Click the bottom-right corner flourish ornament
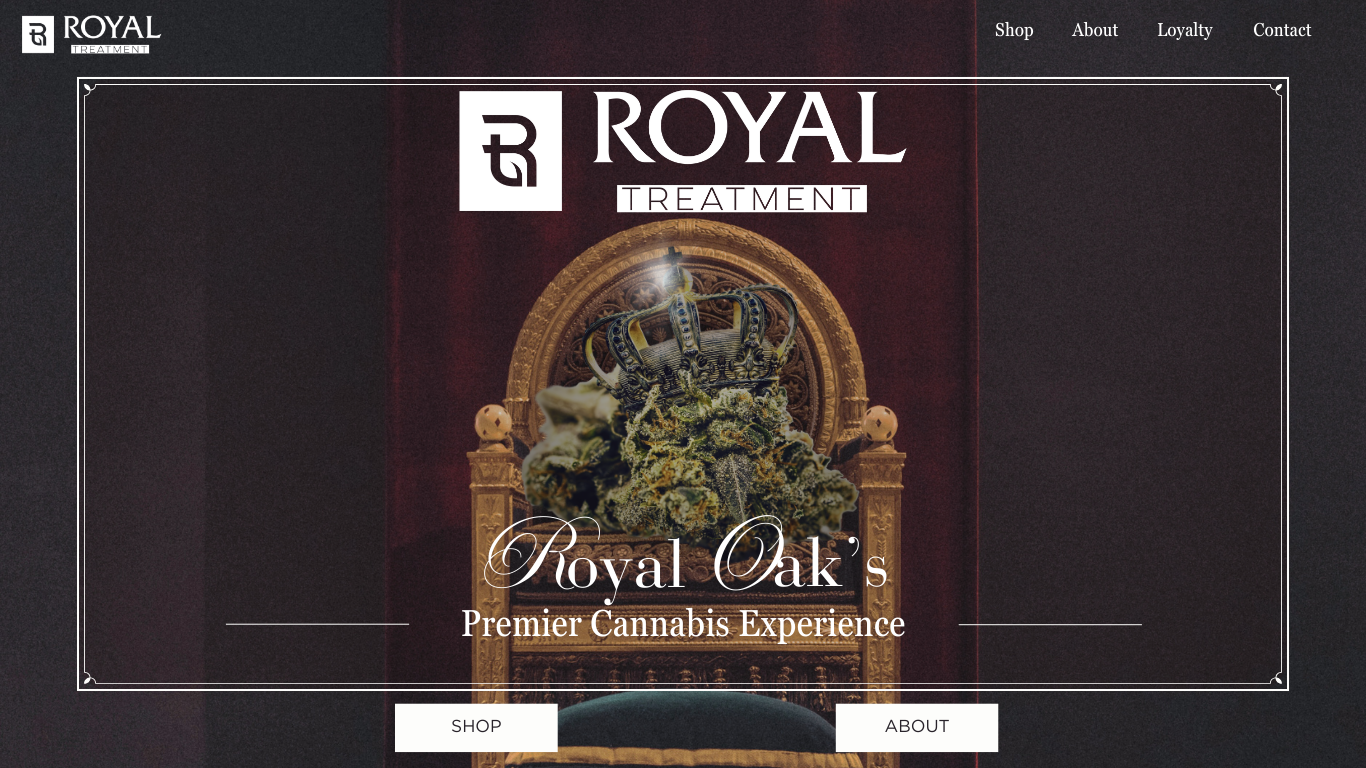Image resolution: width=1366 pixels, height=768 pixels. (1276, 679)
